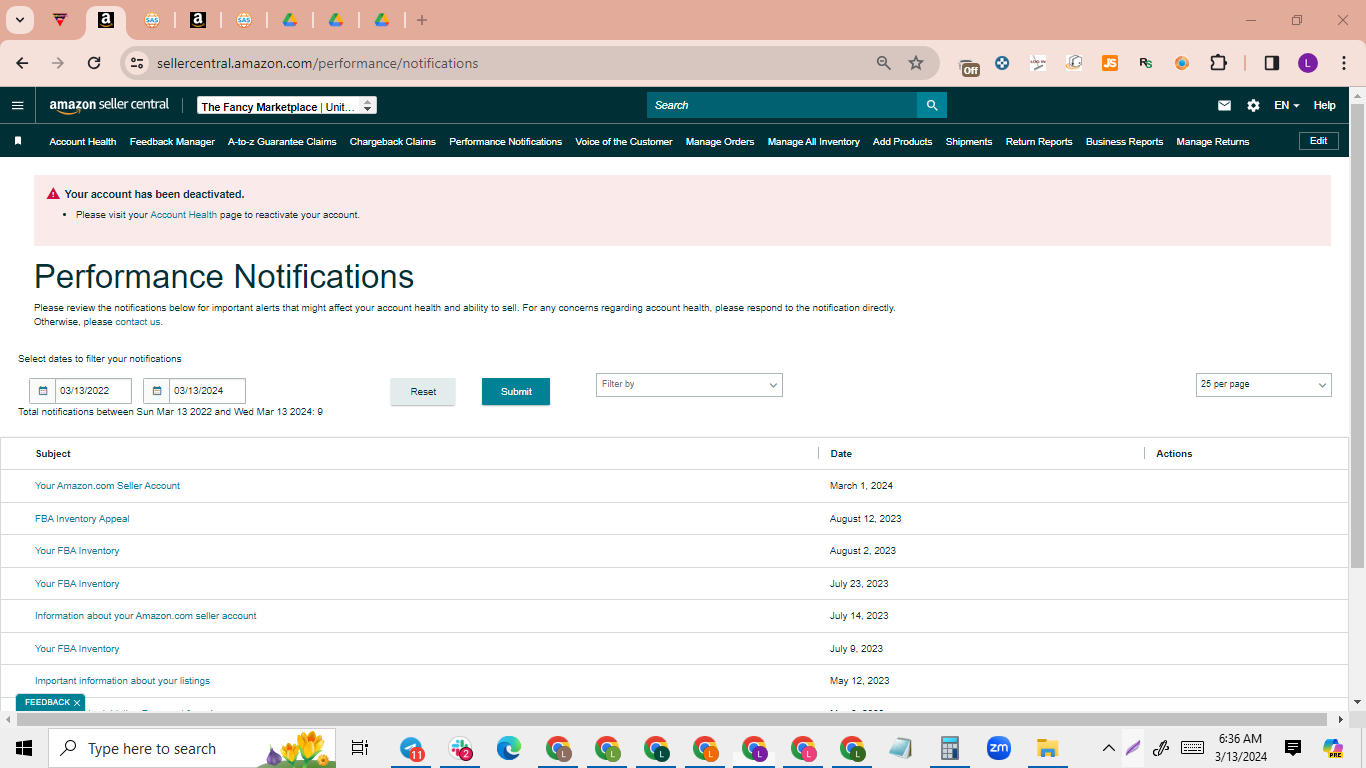Viewport: 1366px width, 768px height.
Task: Click the Windows taskbar search box
Action: (x=192, y=748)
